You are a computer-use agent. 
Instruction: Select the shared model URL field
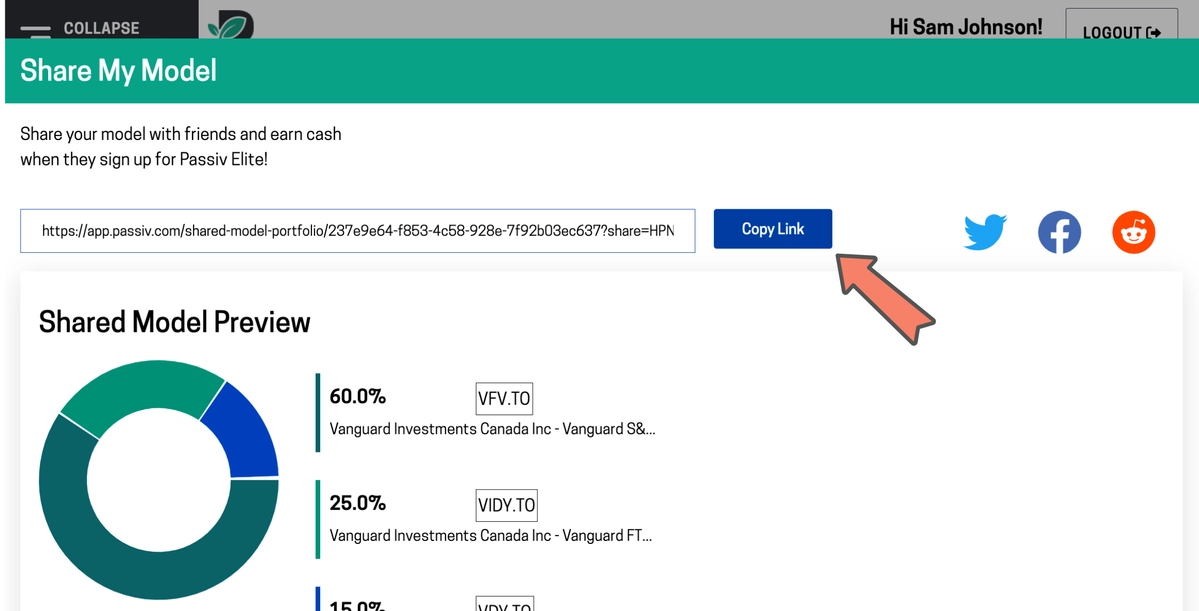click(x=357, y=230)
